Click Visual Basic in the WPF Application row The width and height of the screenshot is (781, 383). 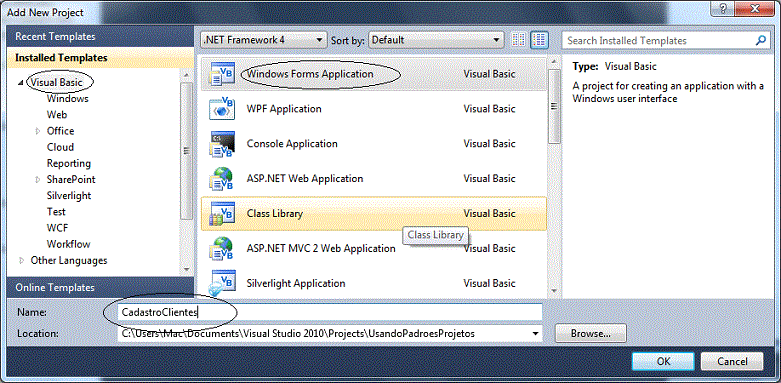click(x=489, y=109)
